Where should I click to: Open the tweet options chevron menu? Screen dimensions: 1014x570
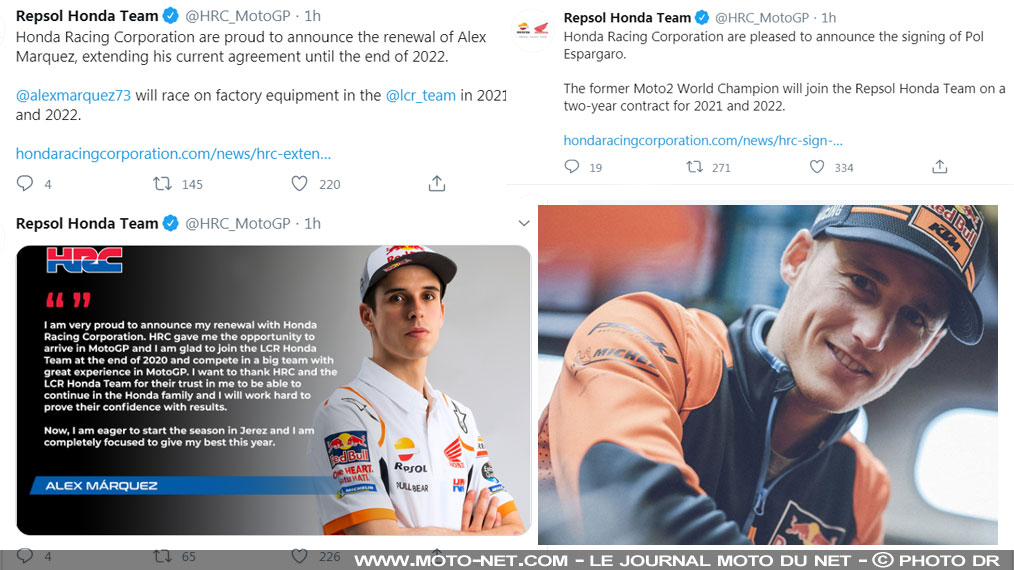523,223
